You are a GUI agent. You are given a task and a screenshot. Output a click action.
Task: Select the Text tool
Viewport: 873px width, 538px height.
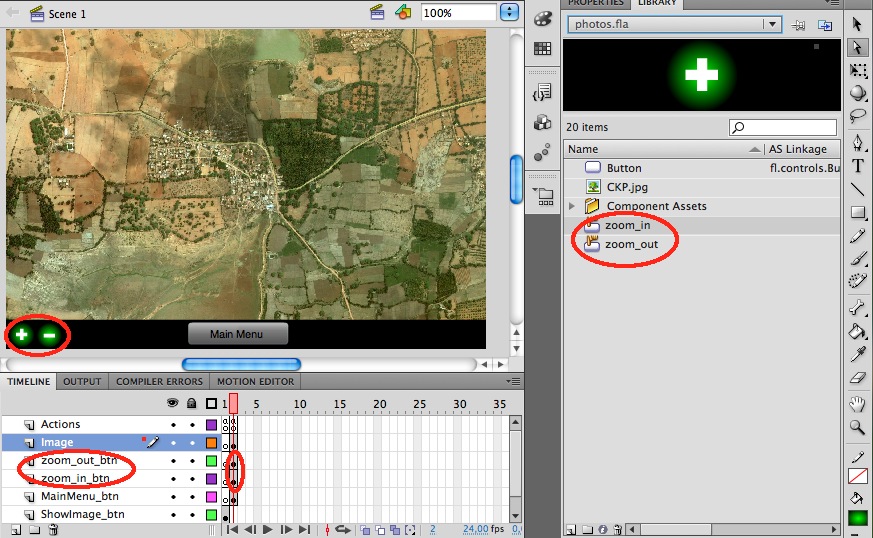click(857, 166)
